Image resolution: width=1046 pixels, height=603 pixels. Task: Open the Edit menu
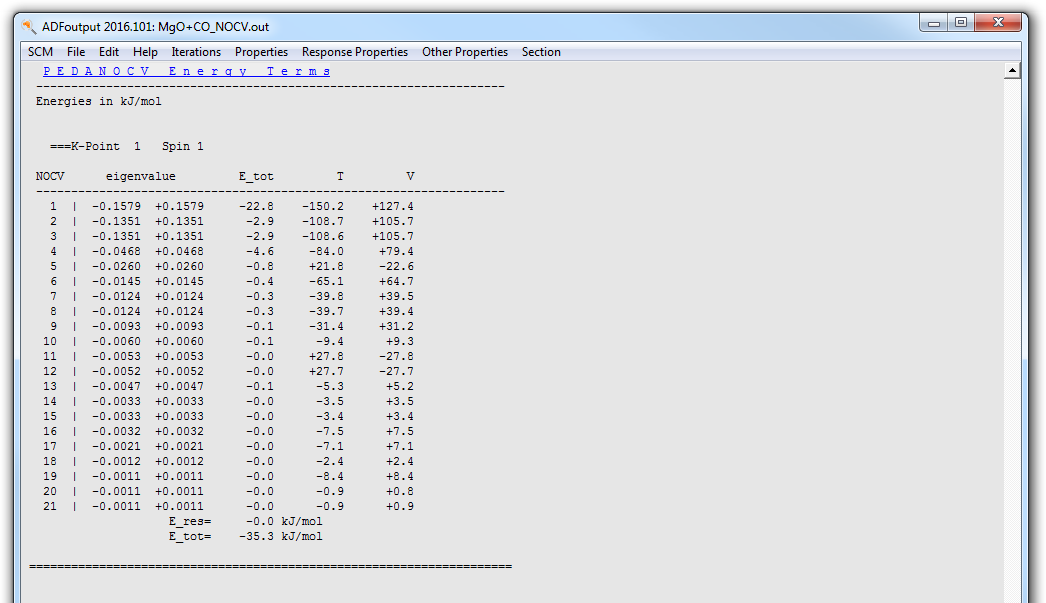[x=109, y=52]
